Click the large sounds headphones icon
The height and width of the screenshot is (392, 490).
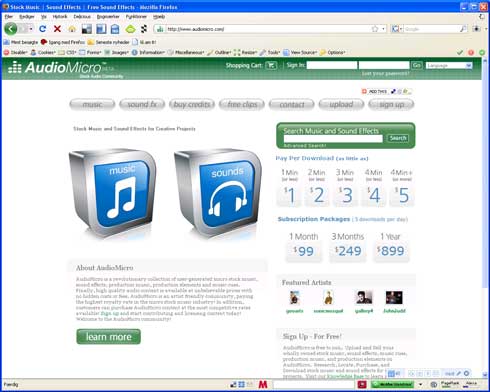(x=218, y=193)
